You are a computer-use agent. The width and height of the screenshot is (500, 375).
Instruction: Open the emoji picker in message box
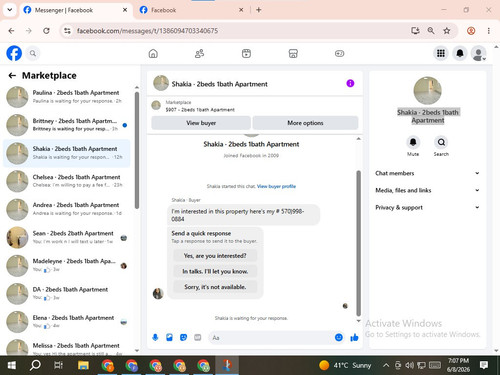(339, 338)
